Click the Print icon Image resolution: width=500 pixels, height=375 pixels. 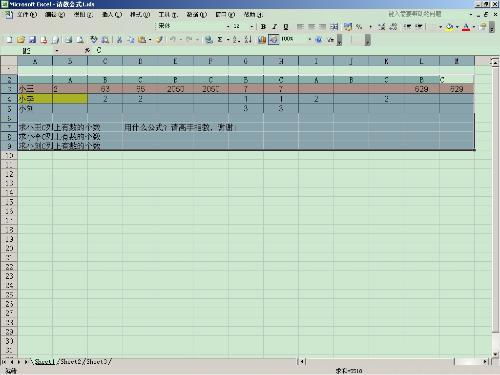[x=69, y=40]
